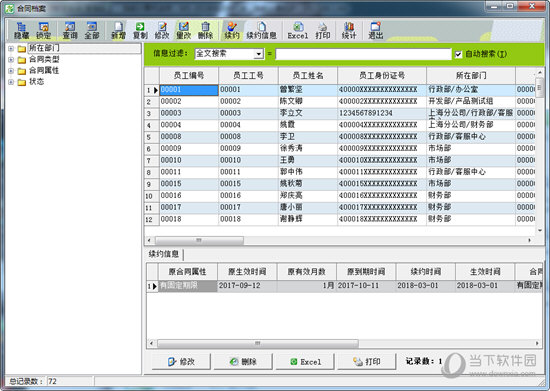Screen dimensions: 550x391
Task: Click the renewal grid horizontal scrollbar thumb
Action: pyautogui.click(x=258, y=343)
